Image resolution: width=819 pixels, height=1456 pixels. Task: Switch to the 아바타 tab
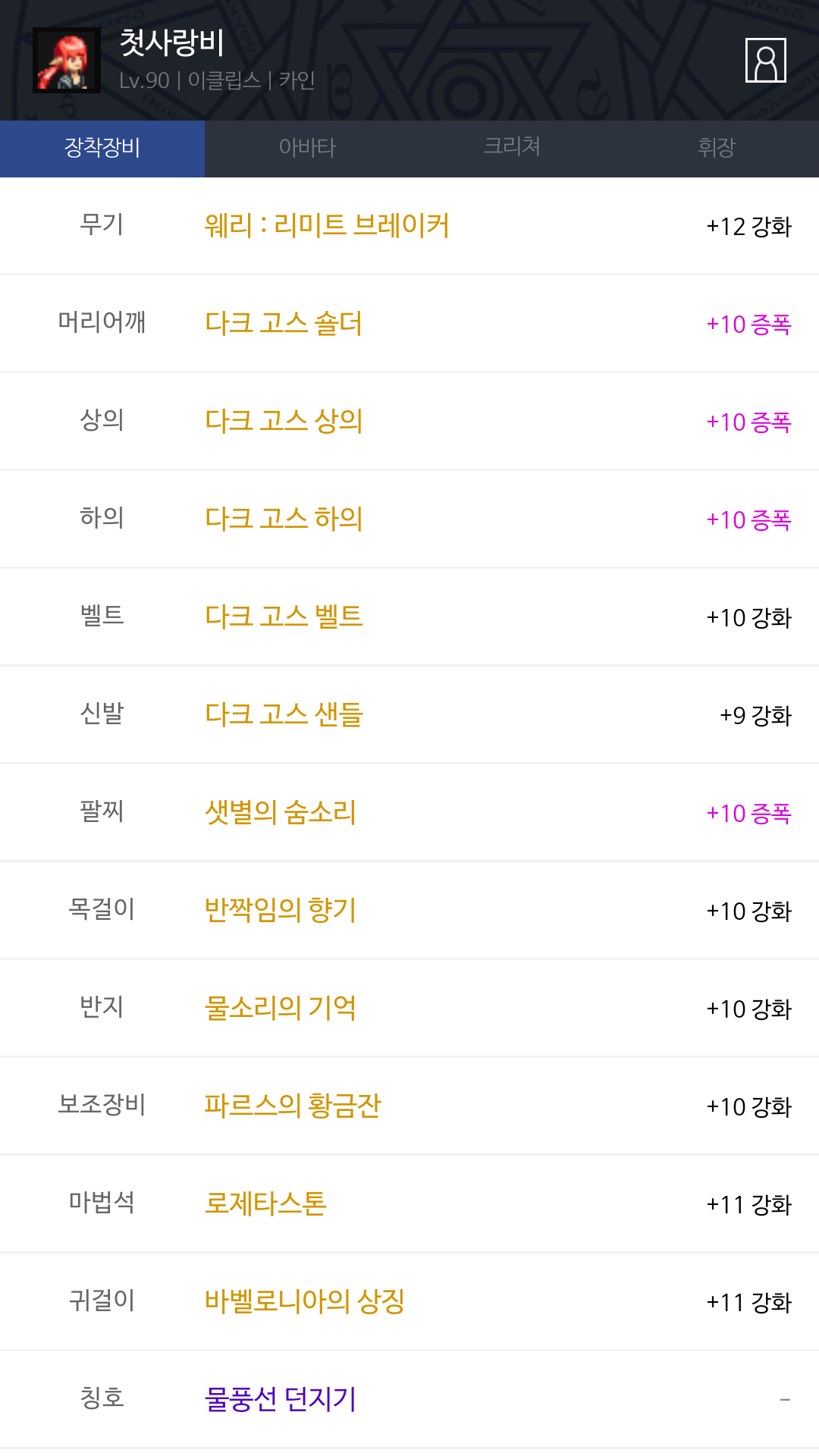(x=307, y=148)
